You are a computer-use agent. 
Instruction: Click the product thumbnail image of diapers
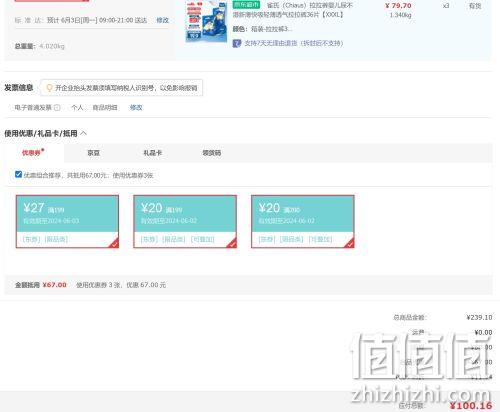coord(206,21)
